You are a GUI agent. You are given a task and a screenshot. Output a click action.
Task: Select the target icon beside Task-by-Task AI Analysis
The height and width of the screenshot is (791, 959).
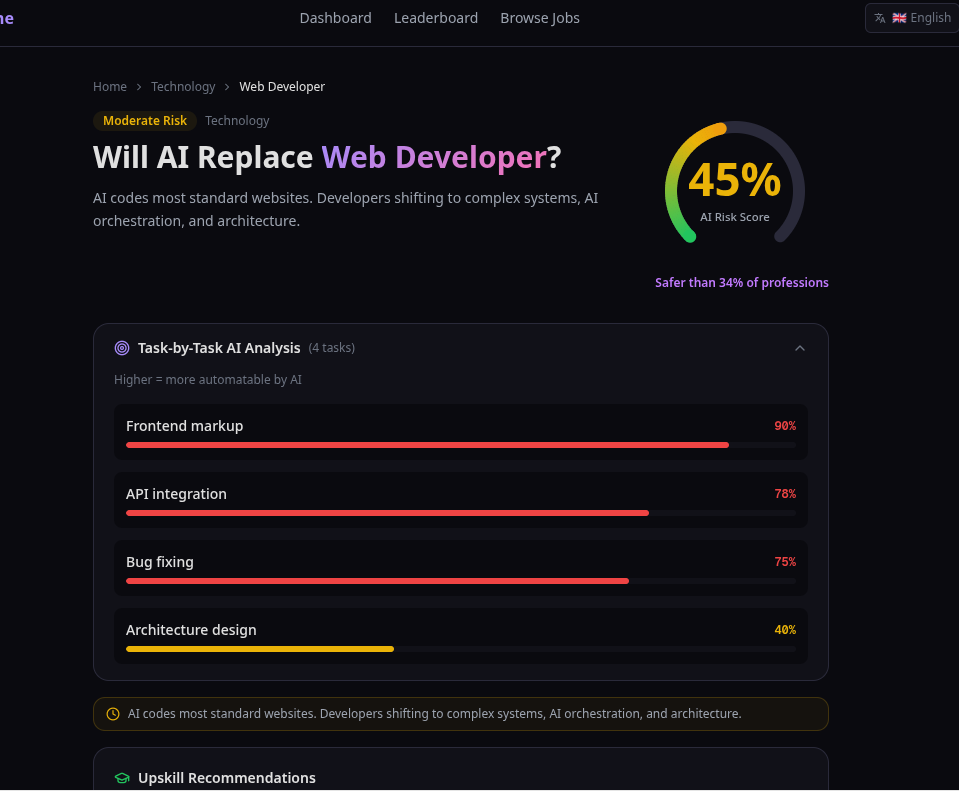click(122, 347)
